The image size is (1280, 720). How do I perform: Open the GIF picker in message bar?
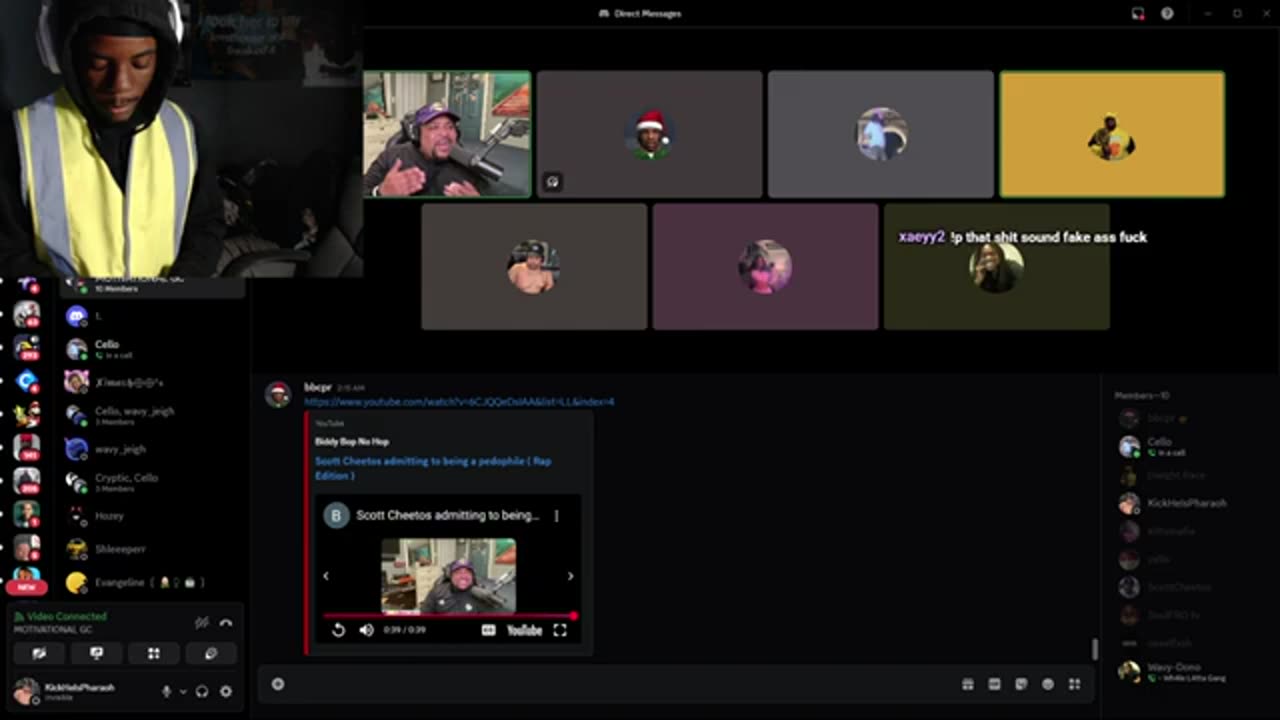click(994, 684)
